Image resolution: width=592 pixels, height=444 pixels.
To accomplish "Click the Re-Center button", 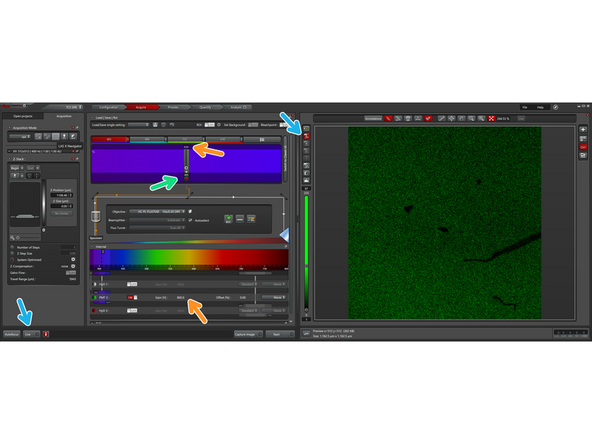I will [x=62, y=213].
